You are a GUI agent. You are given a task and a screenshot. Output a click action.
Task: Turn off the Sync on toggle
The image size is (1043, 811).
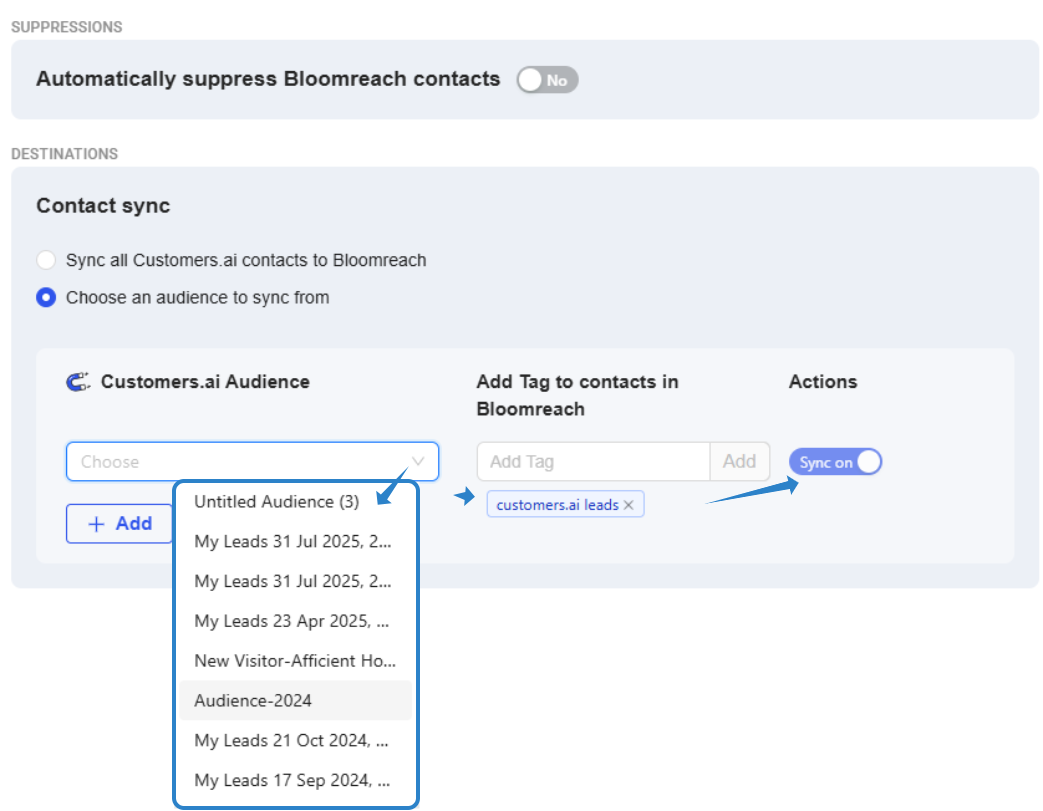835,462
